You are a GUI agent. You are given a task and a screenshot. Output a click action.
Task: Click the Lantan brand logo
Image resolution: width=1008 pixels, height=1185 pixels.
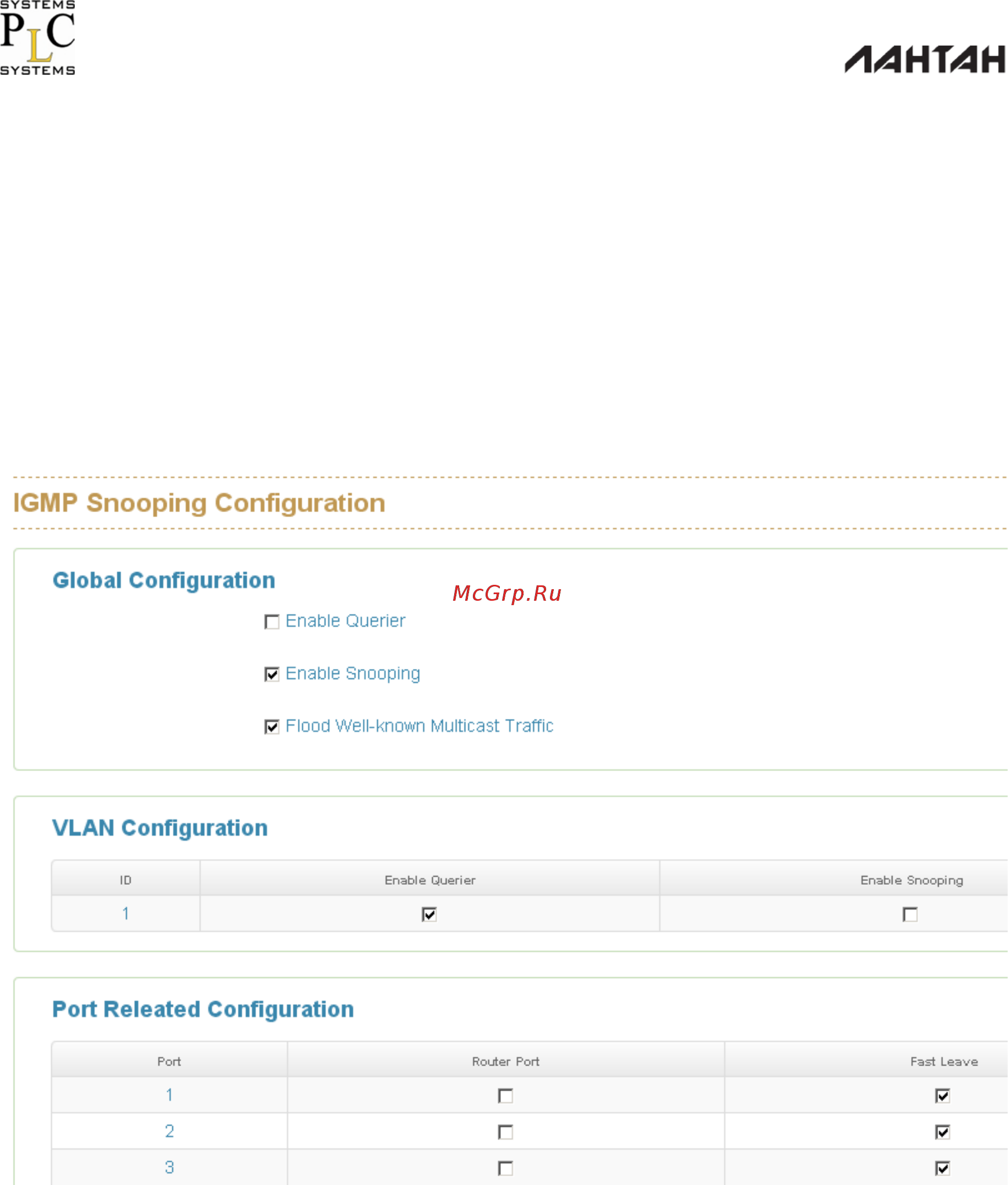point(925,59)
